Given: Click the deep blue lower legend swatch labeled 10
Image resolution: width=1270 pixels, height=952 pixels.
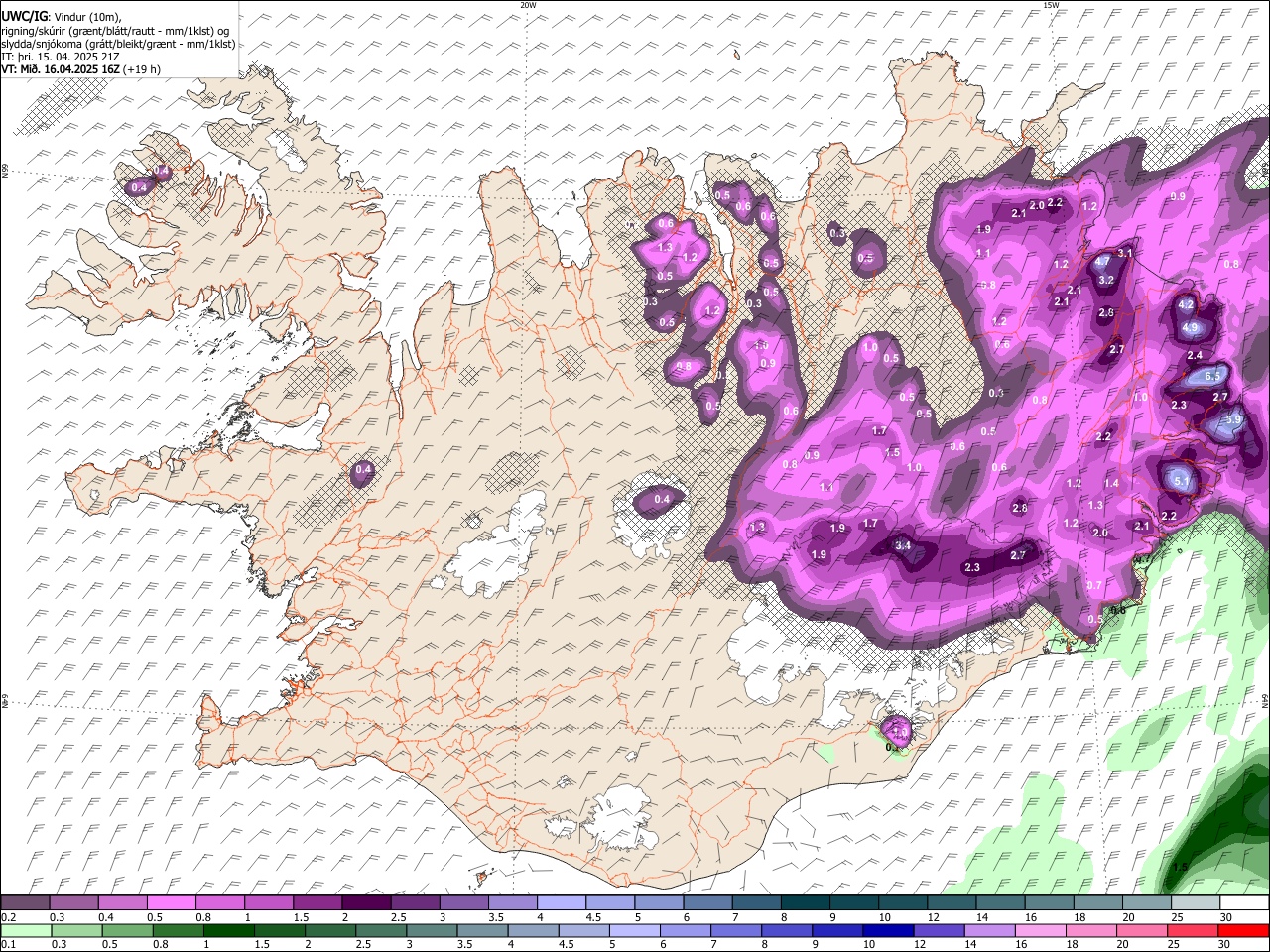Looking at the screenshot, I should click(x=888, y=931).
